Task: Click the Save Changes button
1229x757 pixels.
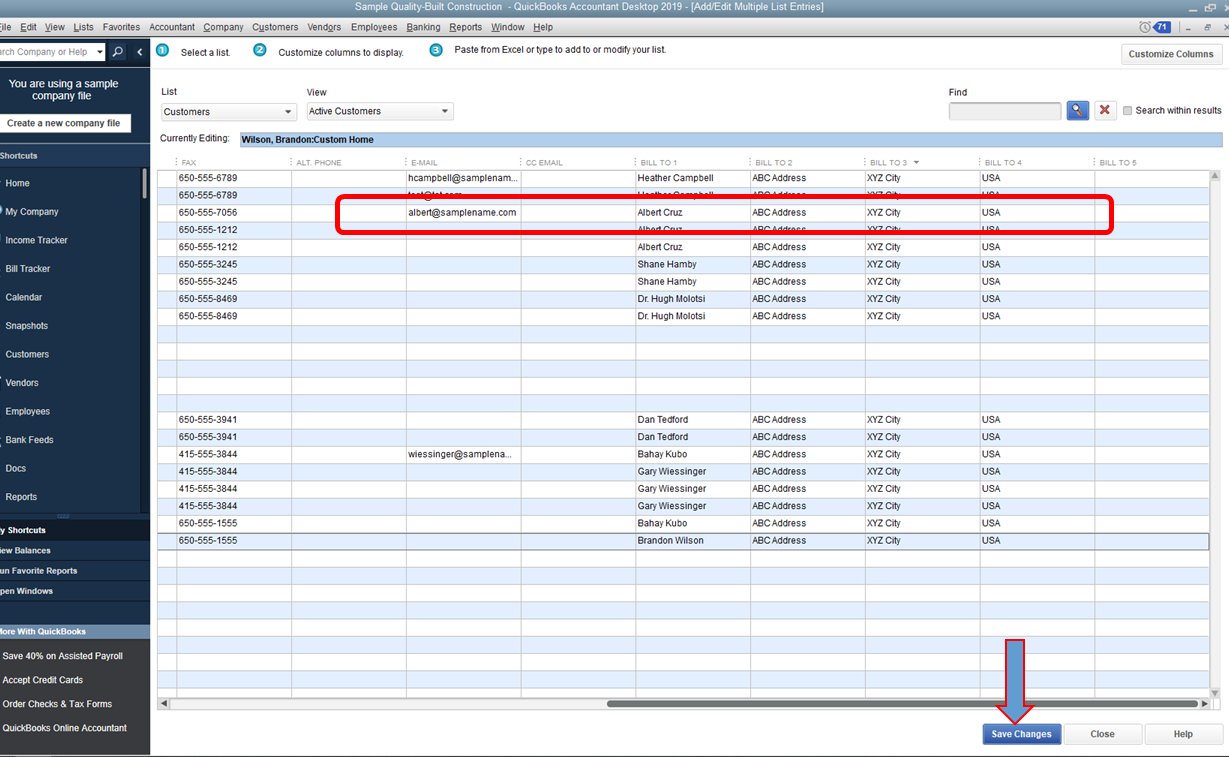Action: [x=1021, y=734]
